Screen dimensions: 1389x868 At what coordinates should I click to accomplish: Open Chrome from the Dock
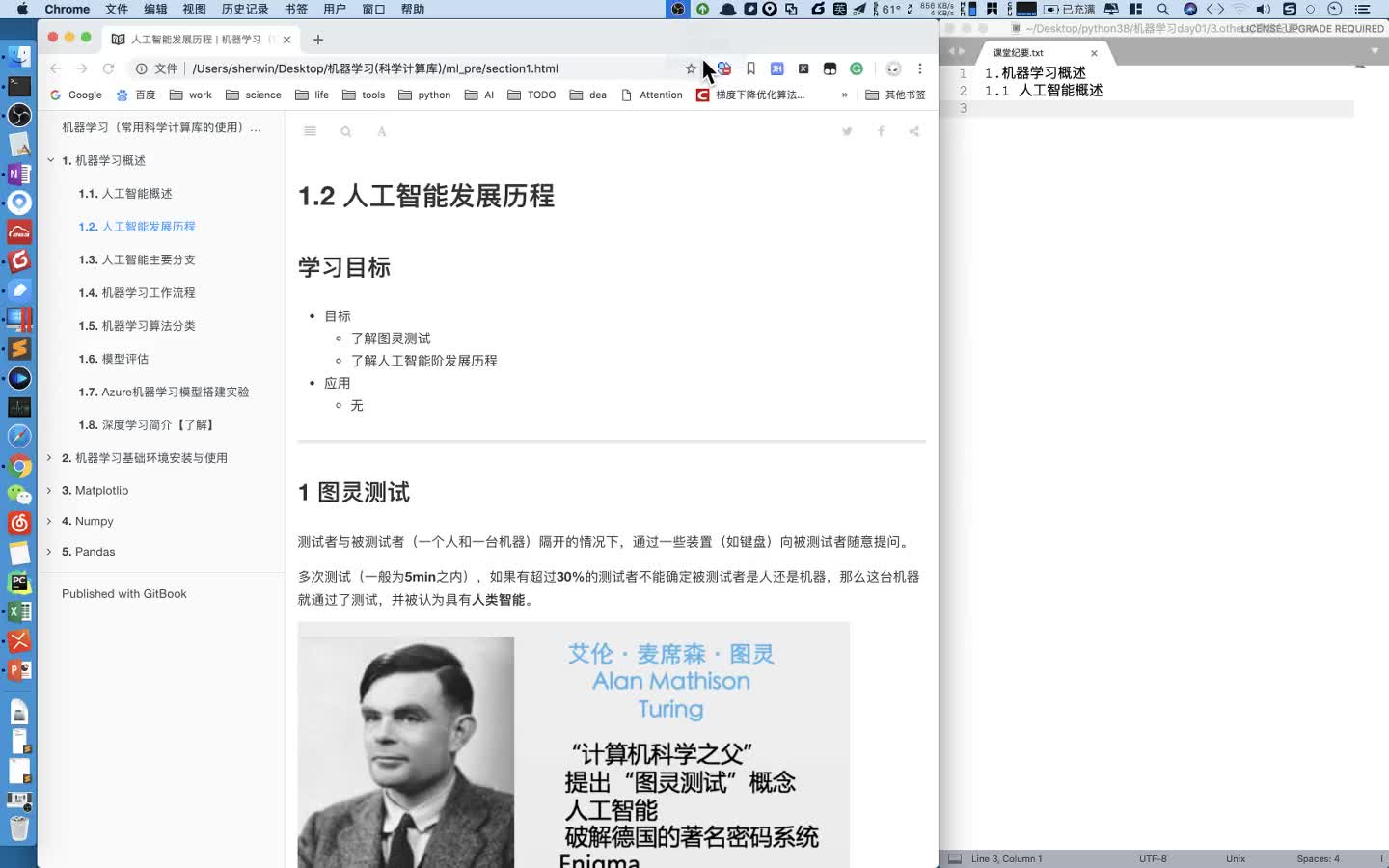click(19, 467)
